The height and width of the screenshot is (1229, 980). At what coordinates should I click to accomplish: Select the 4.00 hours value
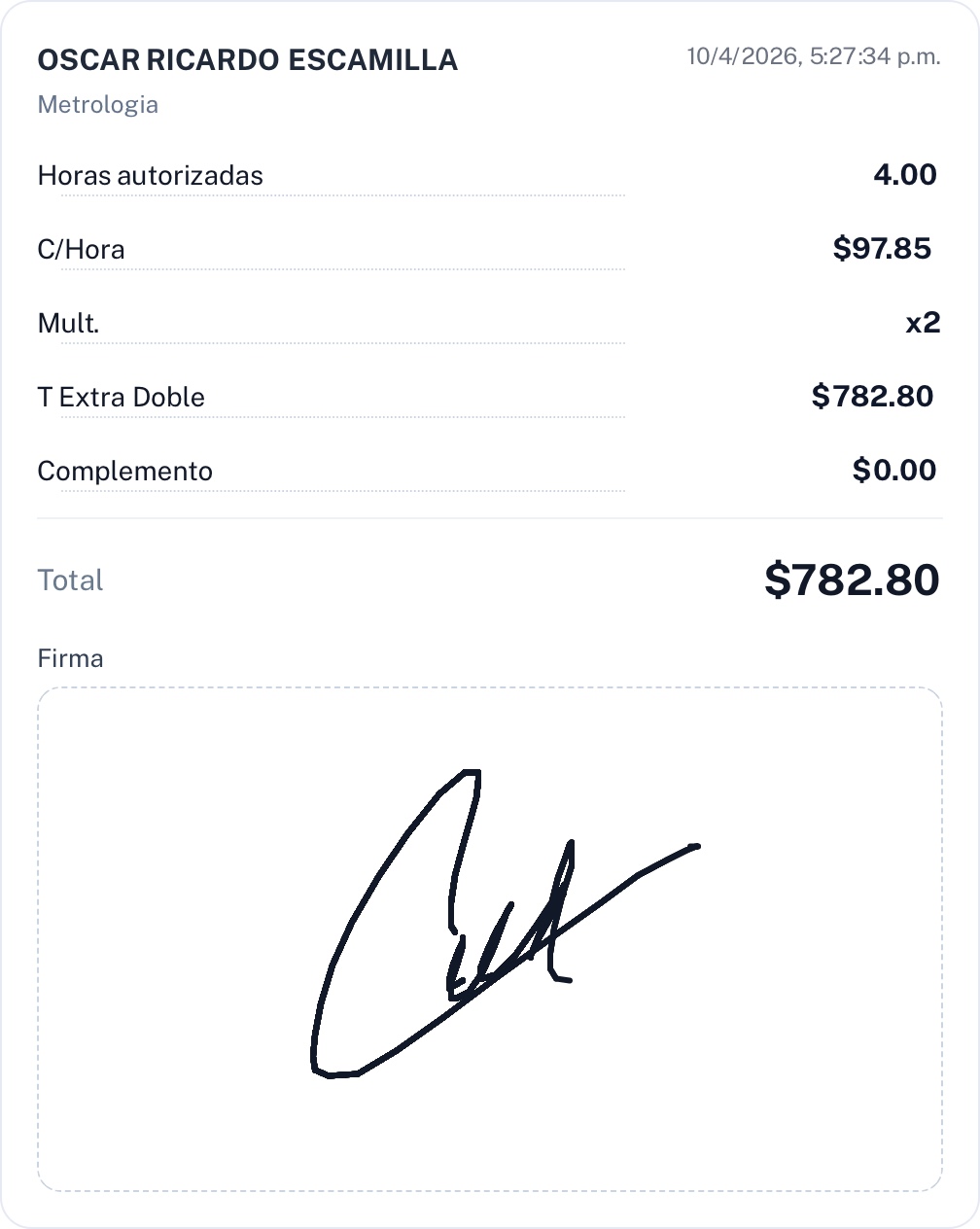click(904, 175)
